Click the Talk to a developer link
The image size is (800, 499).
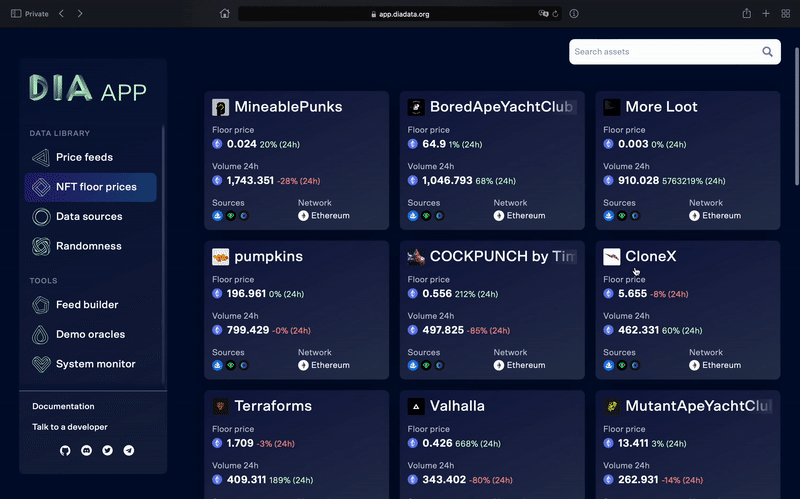70,427
